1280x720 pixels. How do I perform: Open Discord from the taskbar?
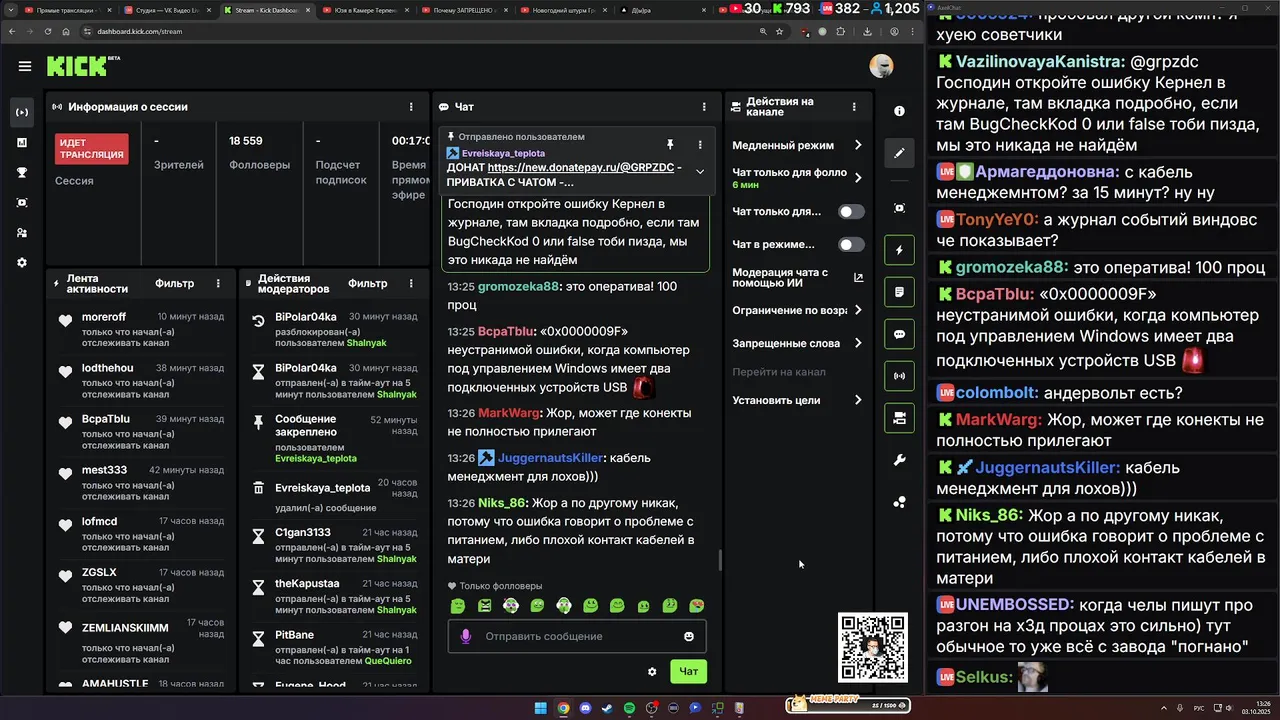pos(585,708)
